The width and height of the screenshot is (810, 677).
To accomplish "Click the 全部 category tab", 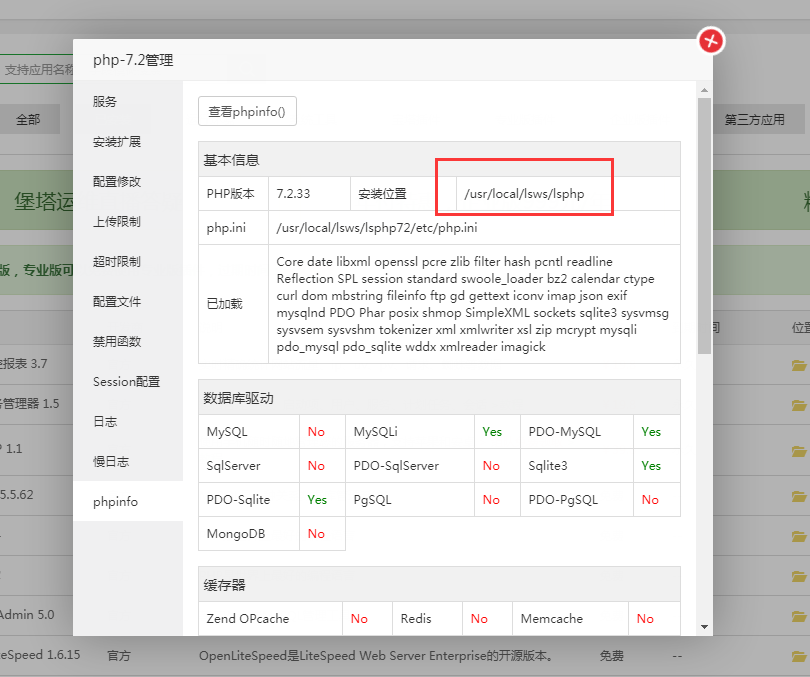I will click(x=28, y=119).
